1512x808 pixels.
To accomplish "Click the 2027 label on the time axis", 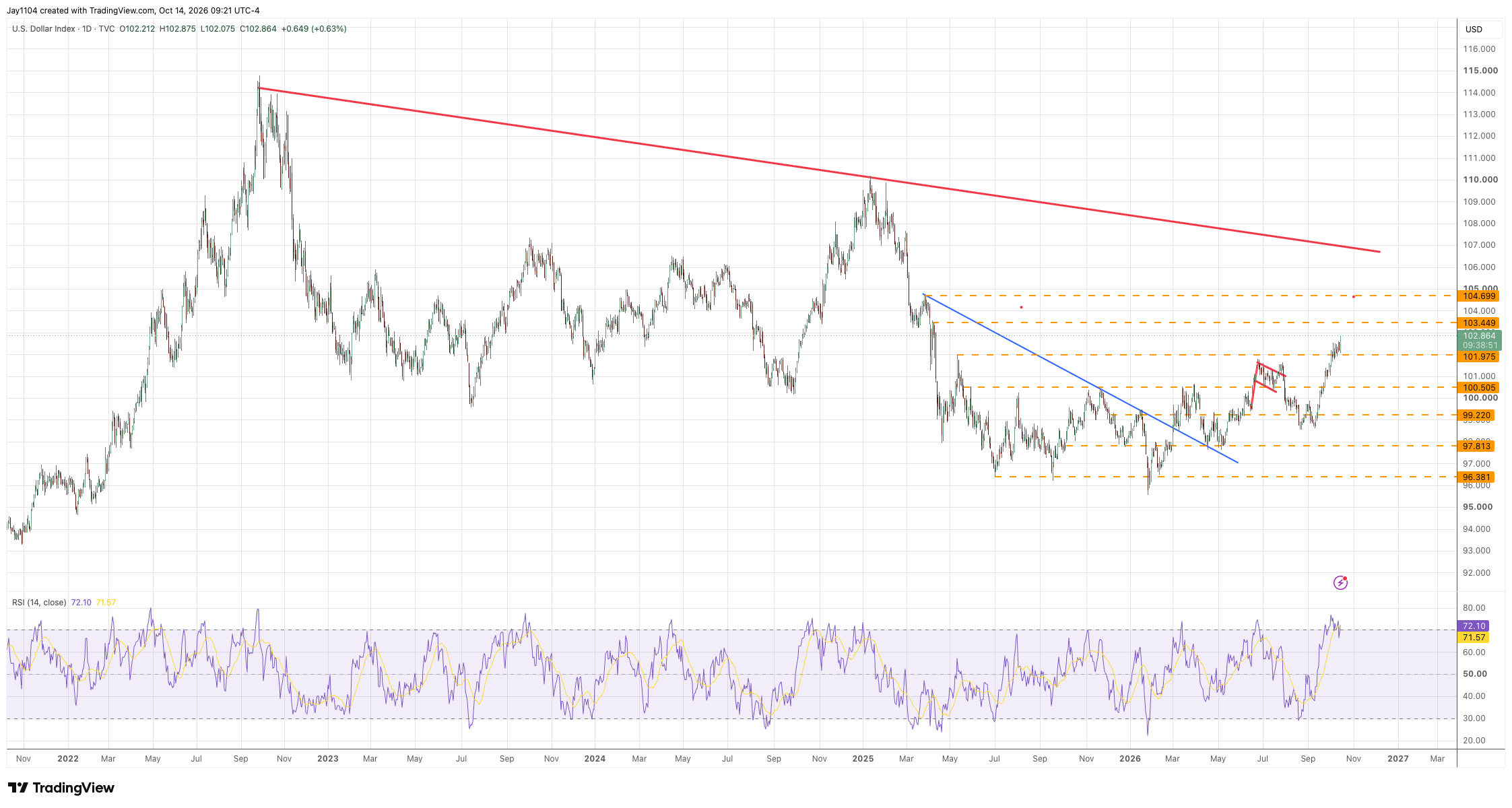I will pyautogui.click(x=1398, y=759).
